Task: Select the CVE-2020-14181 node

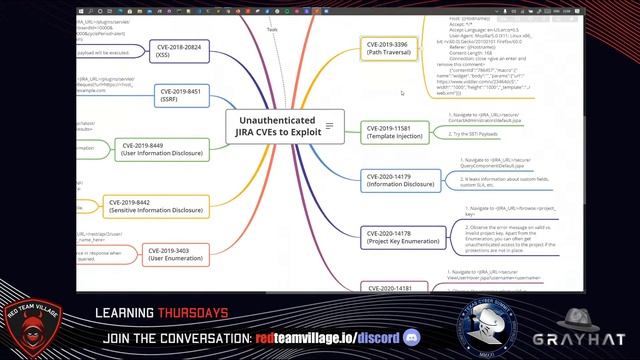Action: (394, 287)
